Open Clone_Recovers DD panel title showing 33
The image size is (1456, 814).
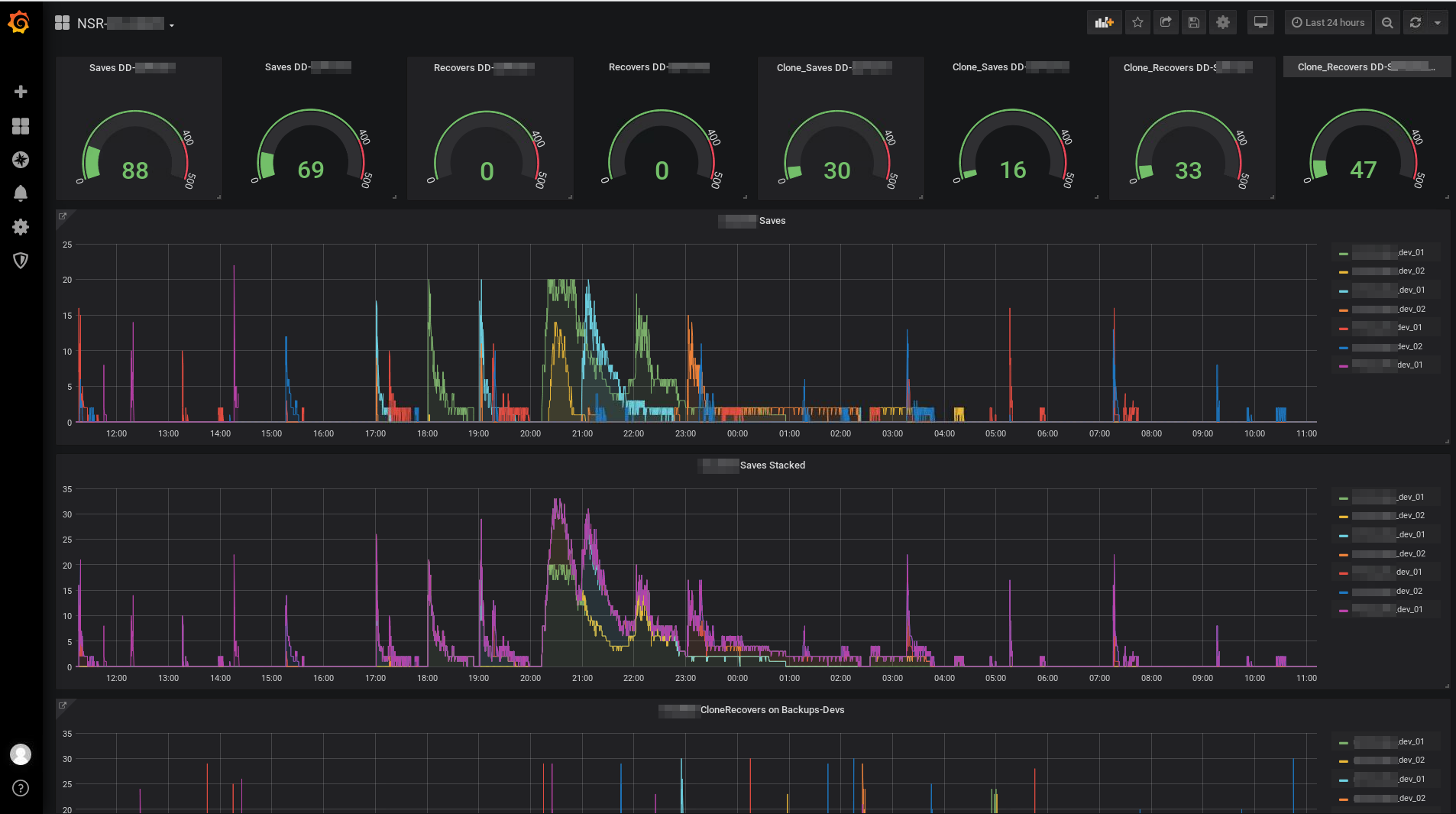(x=1188, y=67)
